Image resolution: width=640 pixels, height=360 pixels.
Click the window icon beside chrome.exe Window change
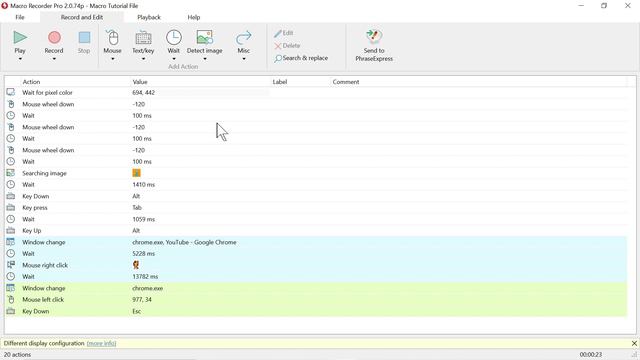click(x=11, y=288)
